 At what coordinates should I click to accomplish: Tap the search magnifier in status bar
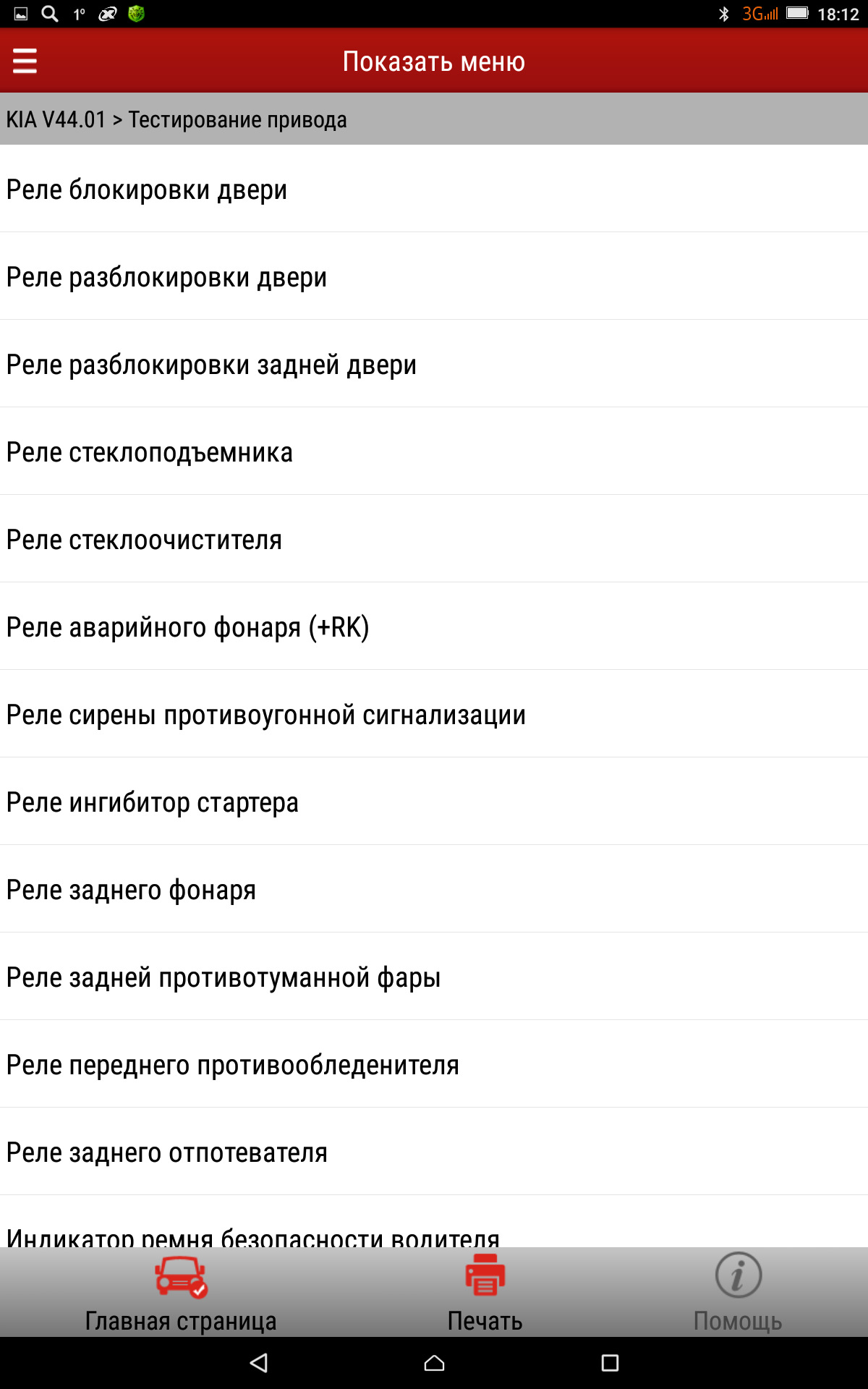click(x=49, y=14)
